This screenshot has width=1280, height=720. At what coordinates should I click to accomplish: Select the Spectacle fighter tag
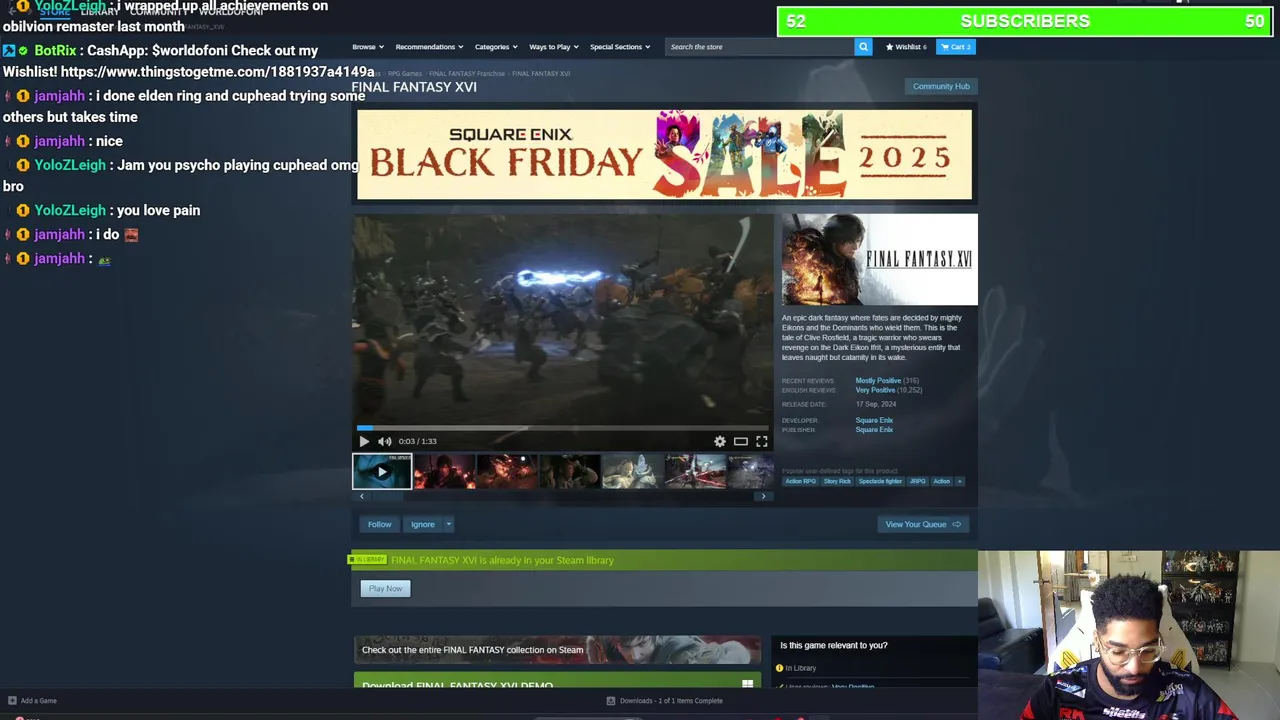tap(880, 481)
